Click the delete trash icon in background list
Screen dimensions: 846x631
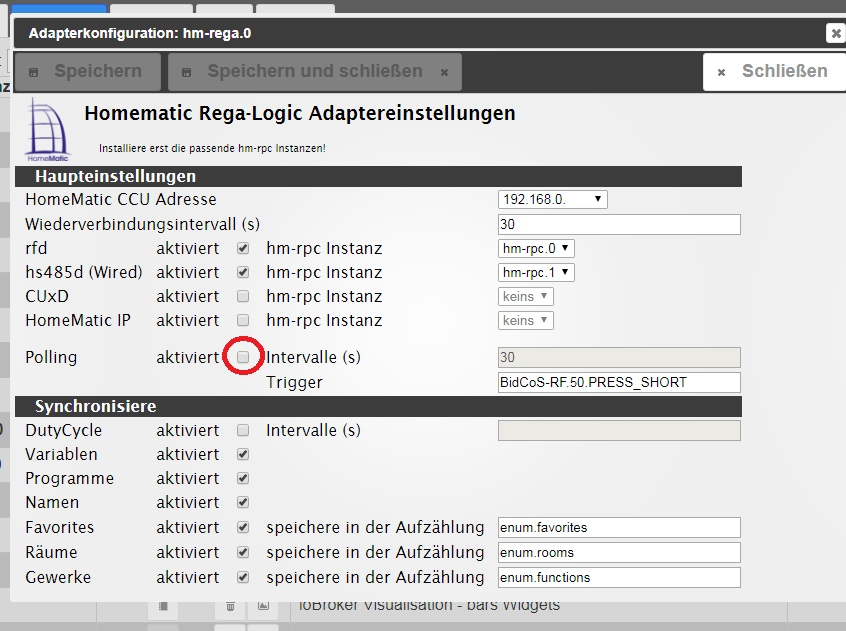[230, 607]
